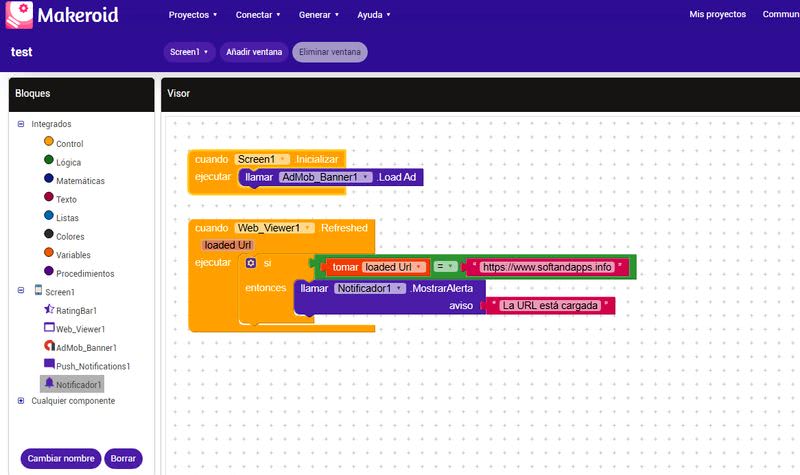Click the Cambiar nombre button
This screenshot has width=800, height=475.
point(61,458)
